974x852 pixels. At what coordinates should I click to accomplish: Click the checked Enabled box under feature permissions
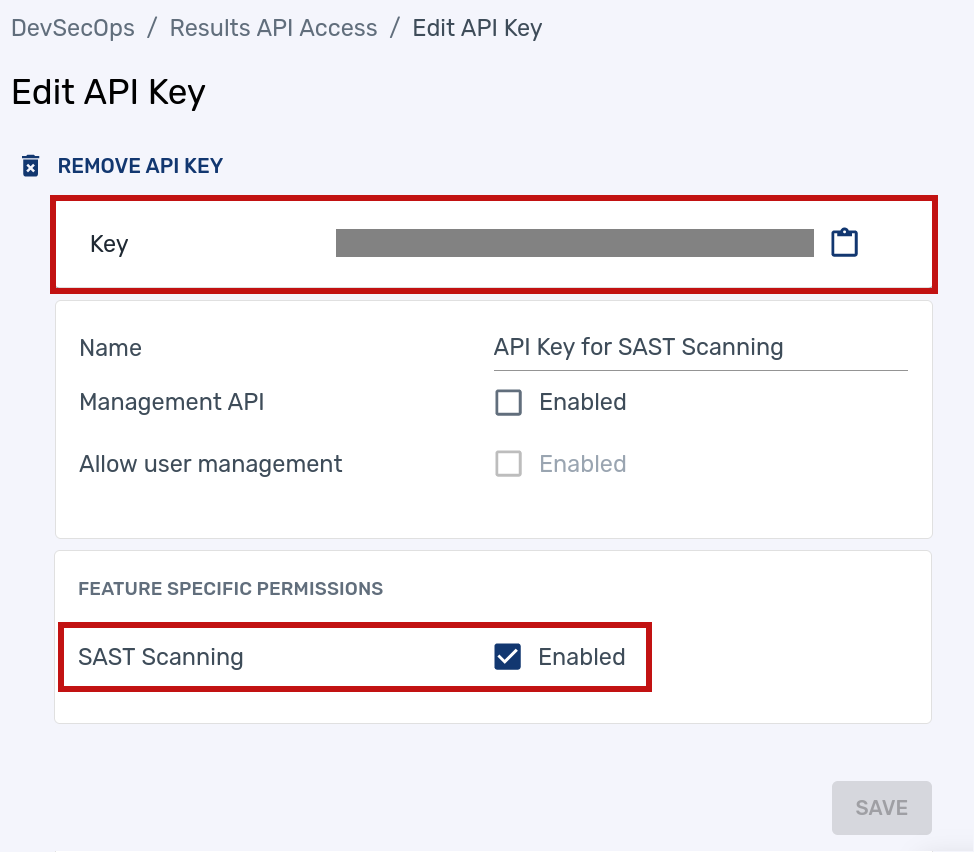pos(508,657)
